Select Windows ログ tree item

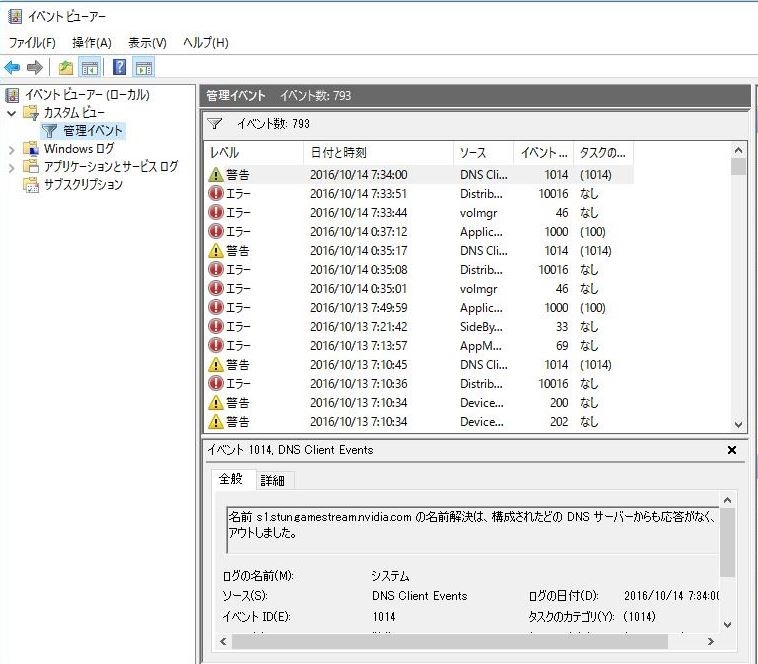(79, 149)
